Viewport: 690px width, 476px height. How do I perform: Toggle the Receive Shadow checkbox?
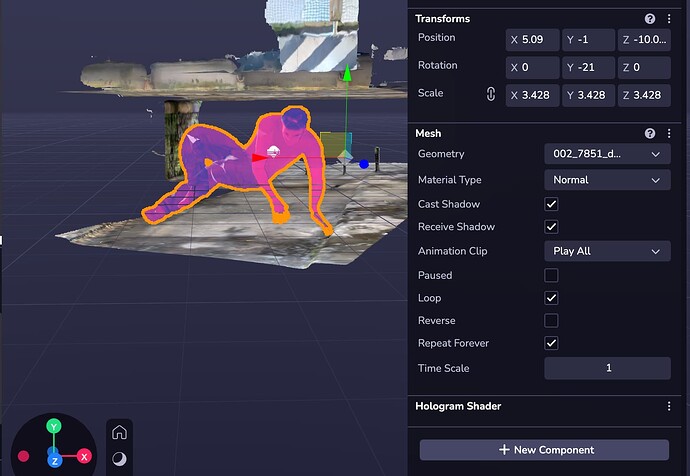551,227
